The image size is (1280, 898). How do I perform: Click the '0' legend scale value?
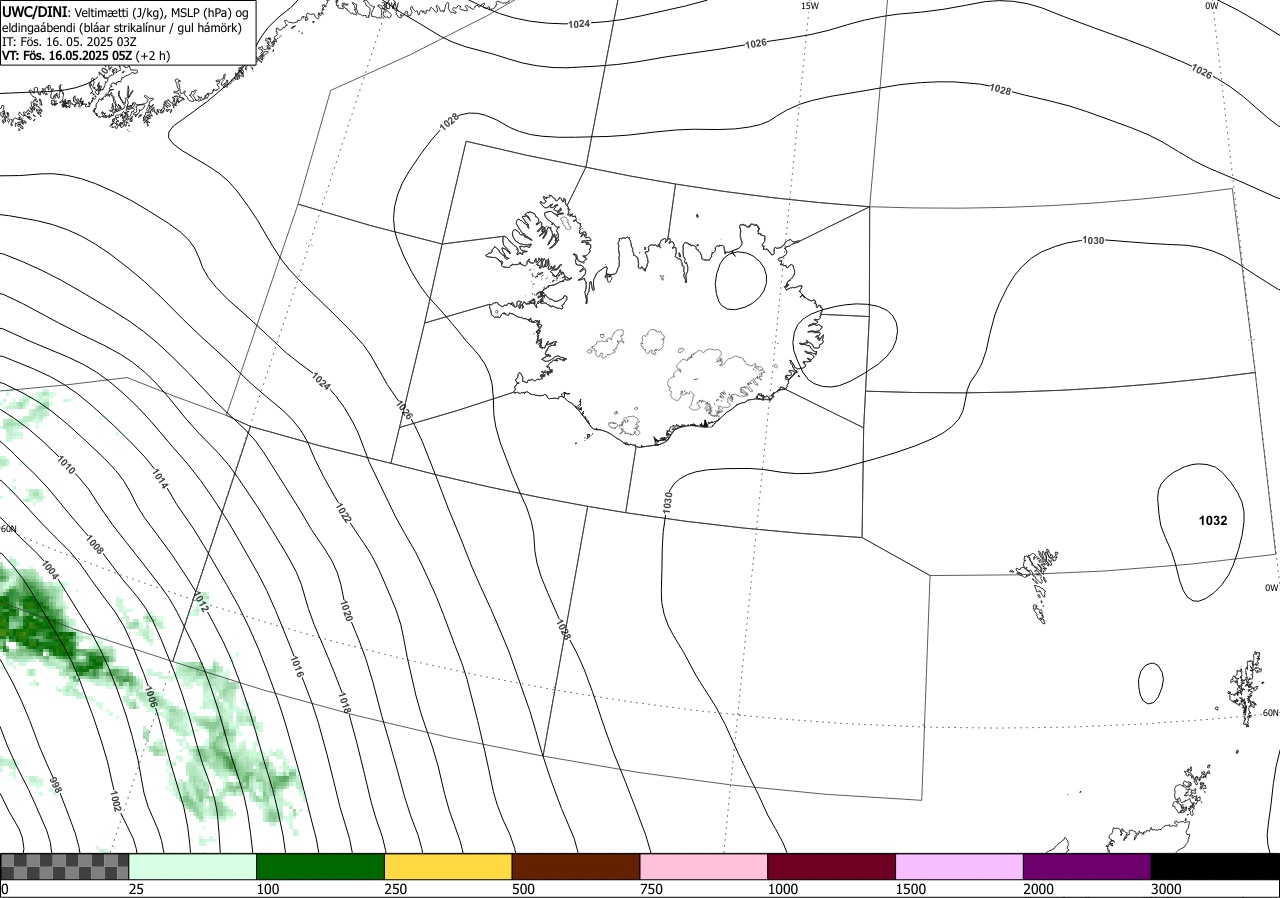click(x=5, y=889)
